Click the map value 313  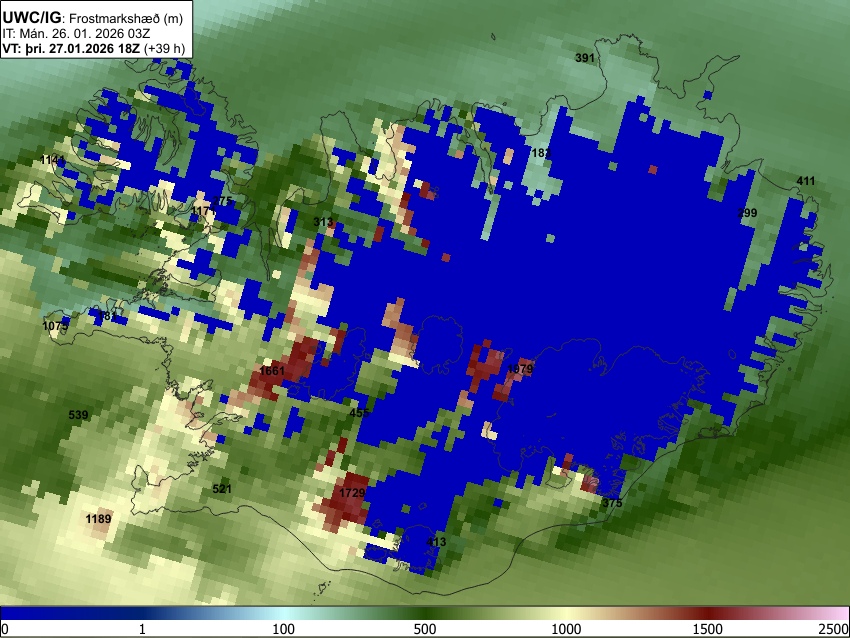tap(323, 222)
